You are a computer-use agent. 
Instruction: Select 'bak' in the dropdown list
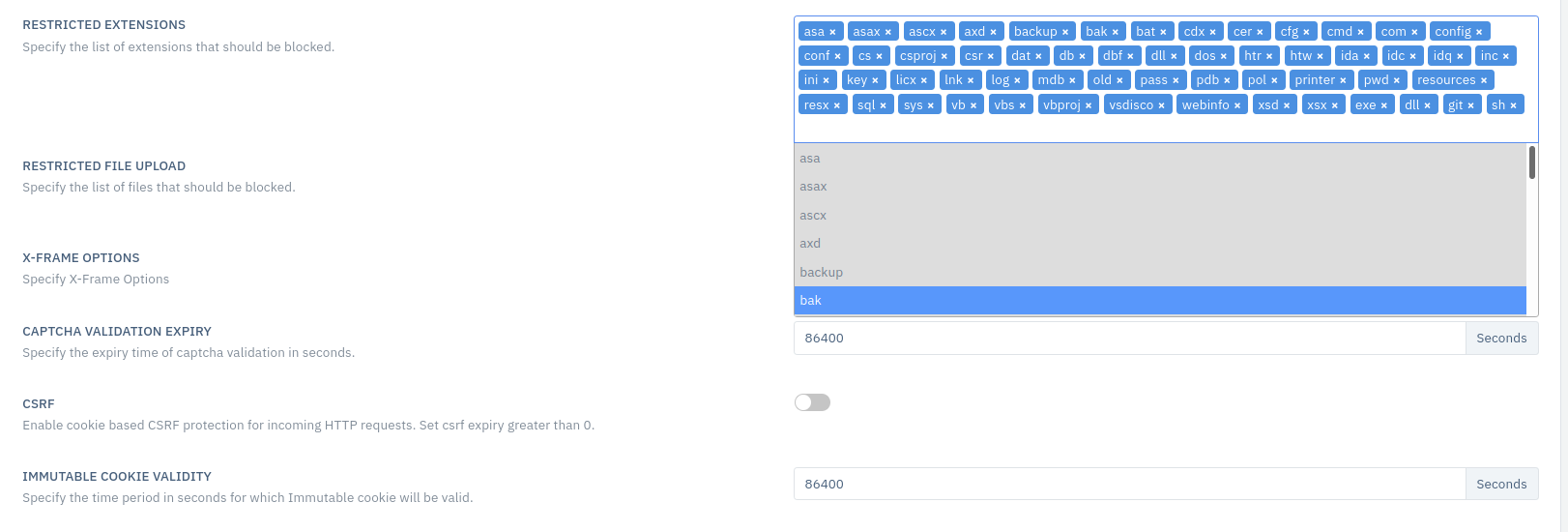click(x=1160, y=301)
